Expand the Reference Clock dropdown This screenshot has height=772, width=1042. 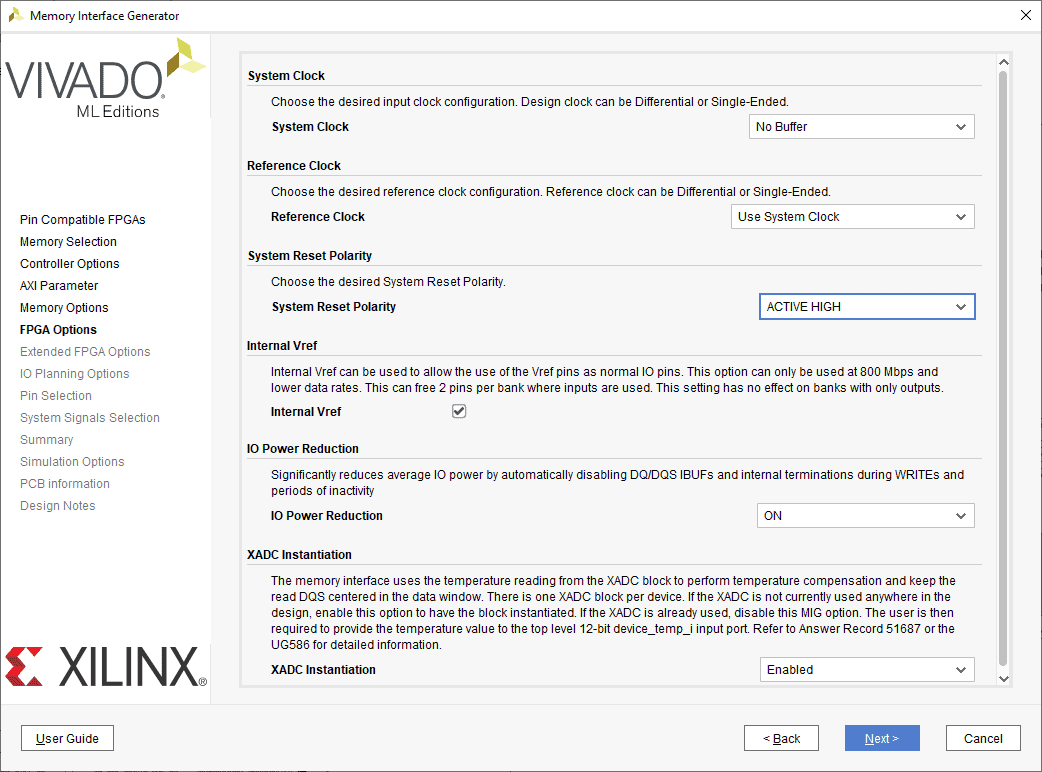click(x=852, y=217)
